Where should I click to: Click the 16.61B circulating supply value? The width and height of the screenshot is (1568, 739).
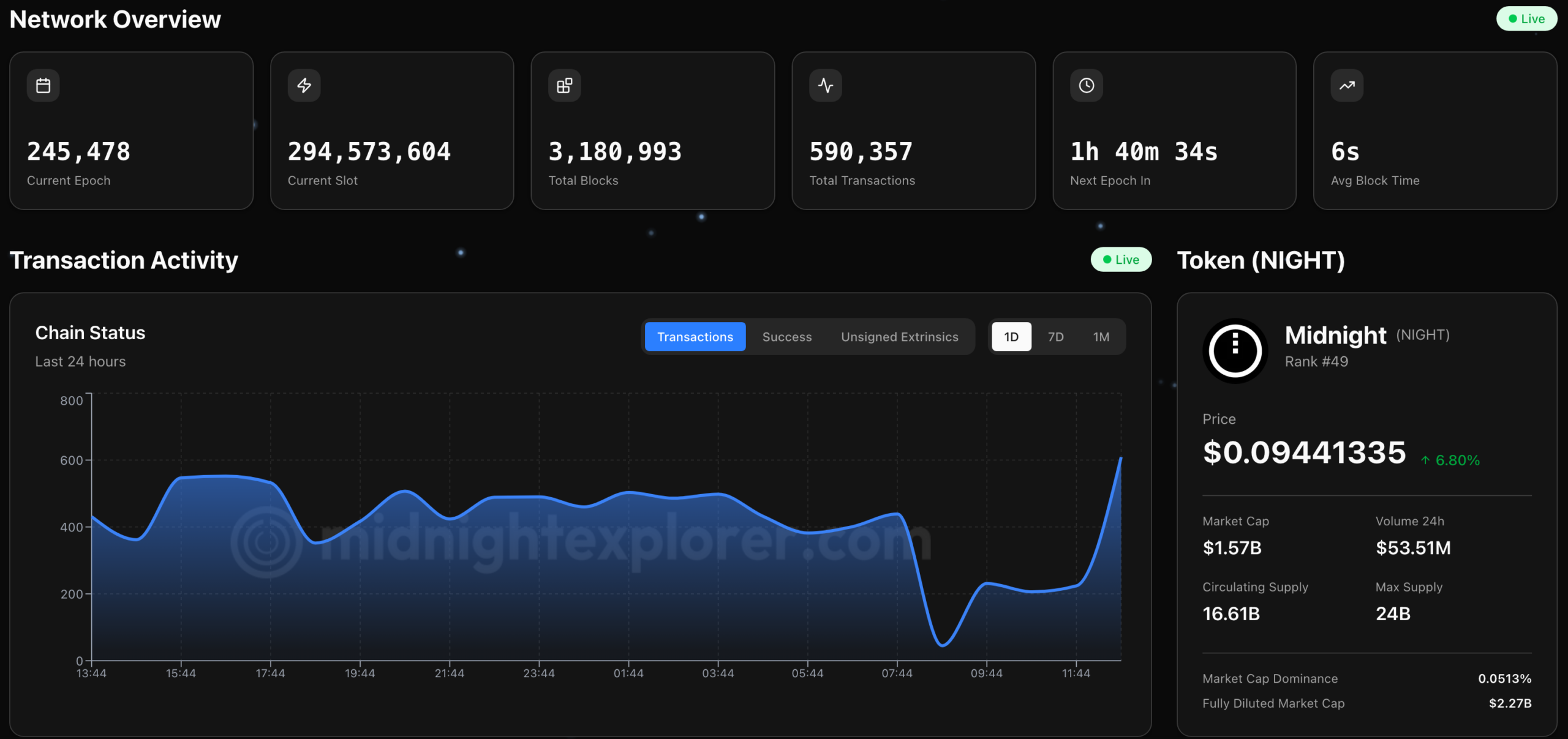(x=1231, y=614)
